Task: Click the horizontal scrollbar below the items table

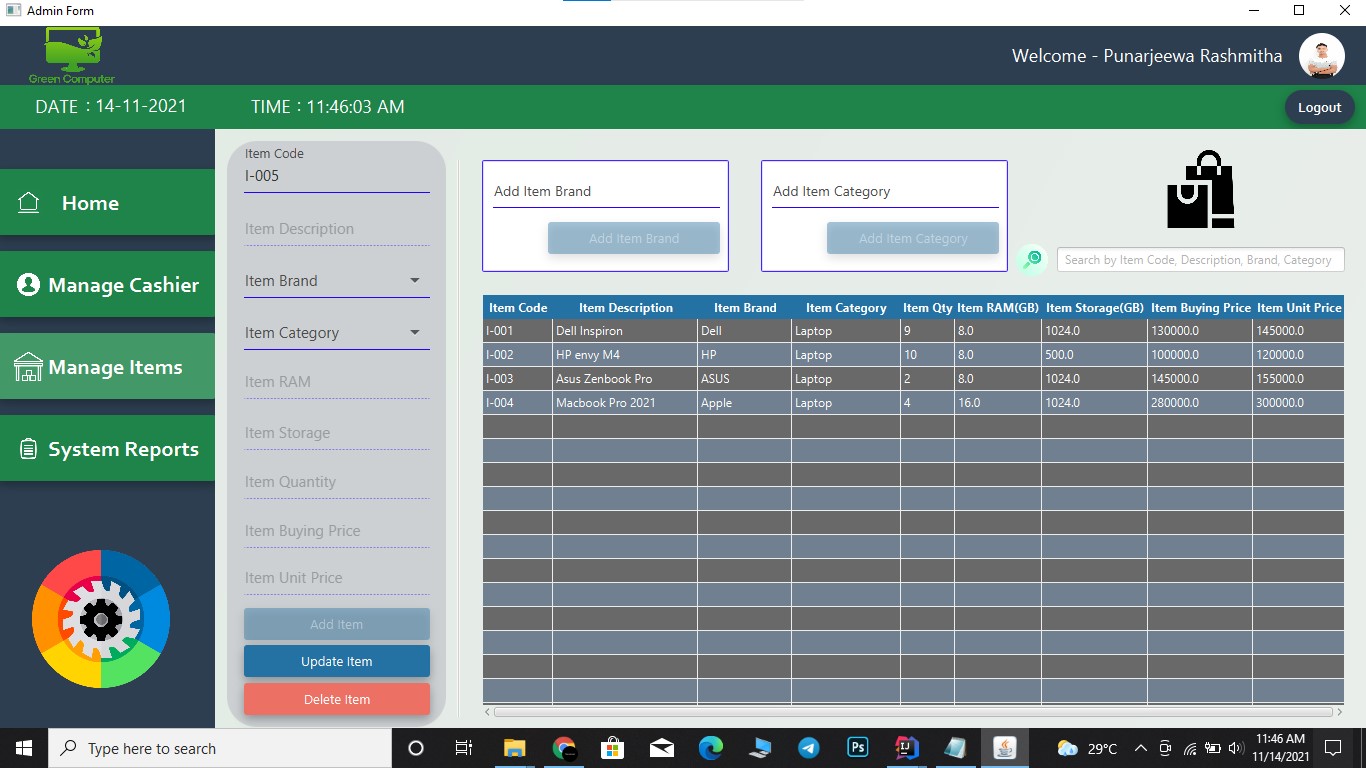Action: click(x=913, y=712)
